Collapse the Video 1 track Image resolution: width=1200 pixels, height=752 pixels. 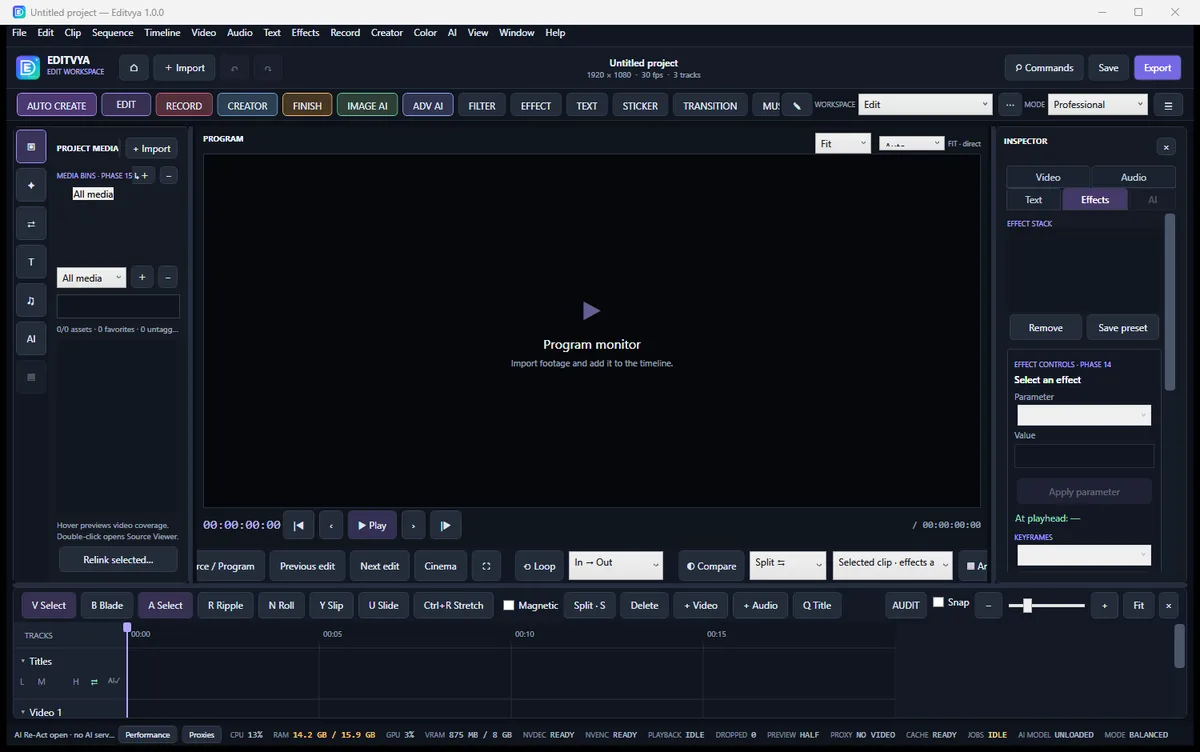[x=23, y=712]
